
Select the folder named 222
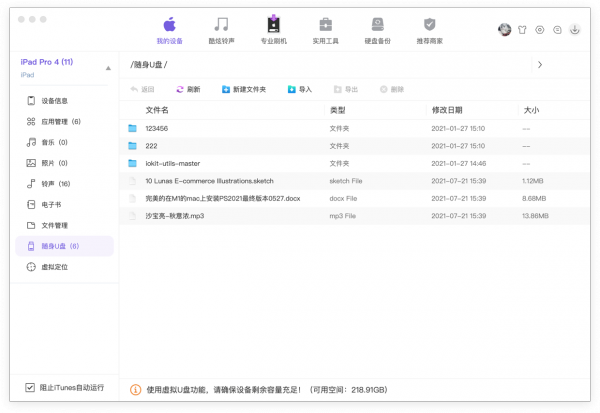(354, 146)
